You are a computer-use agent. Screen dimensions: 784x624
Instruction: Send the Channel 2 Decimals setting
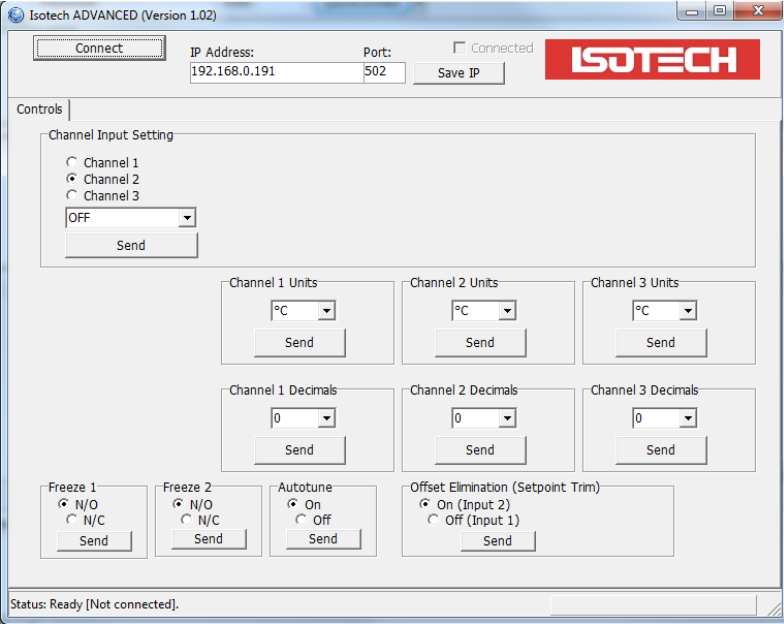tap(480, 450)
